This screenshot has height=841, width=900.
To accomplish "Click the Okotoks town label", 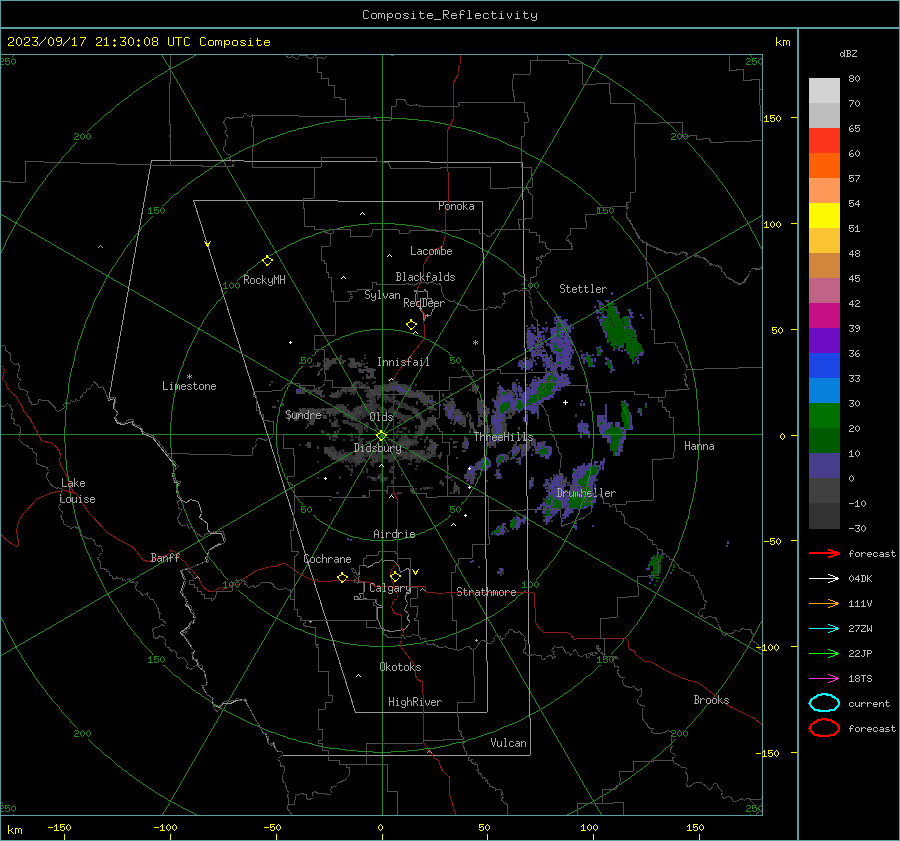I will click(x=400, y=667).
